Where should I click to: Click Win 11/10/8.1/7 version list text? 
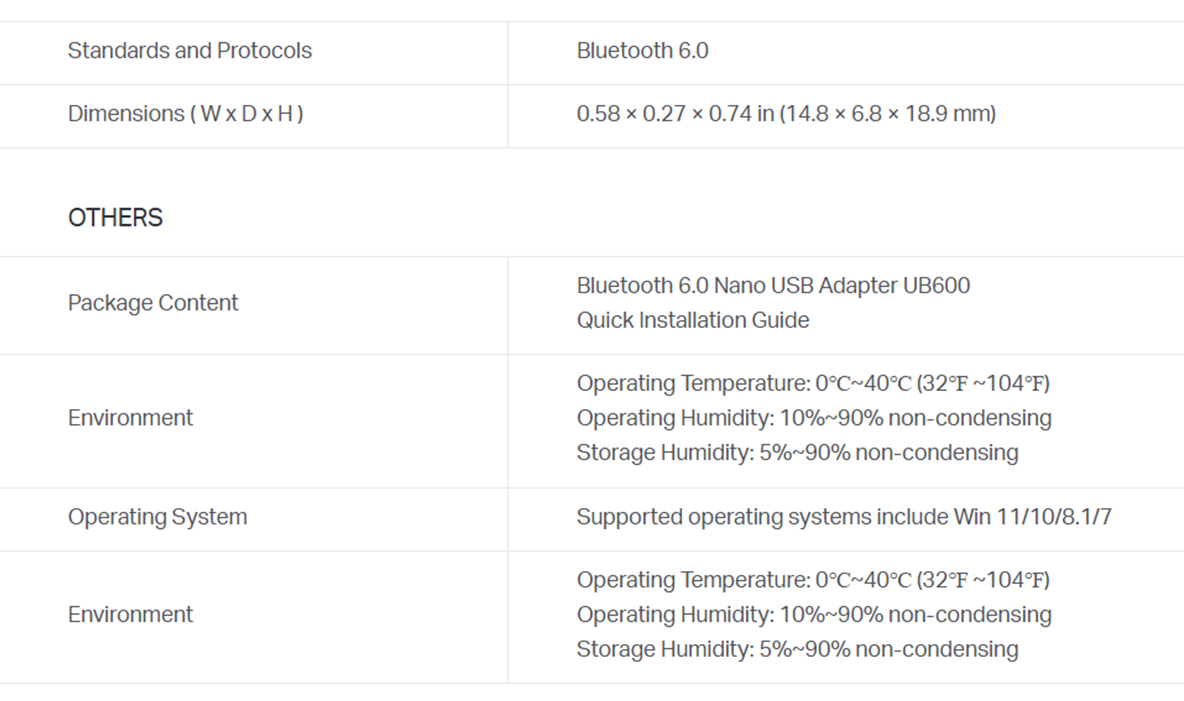click(1033, 517)
